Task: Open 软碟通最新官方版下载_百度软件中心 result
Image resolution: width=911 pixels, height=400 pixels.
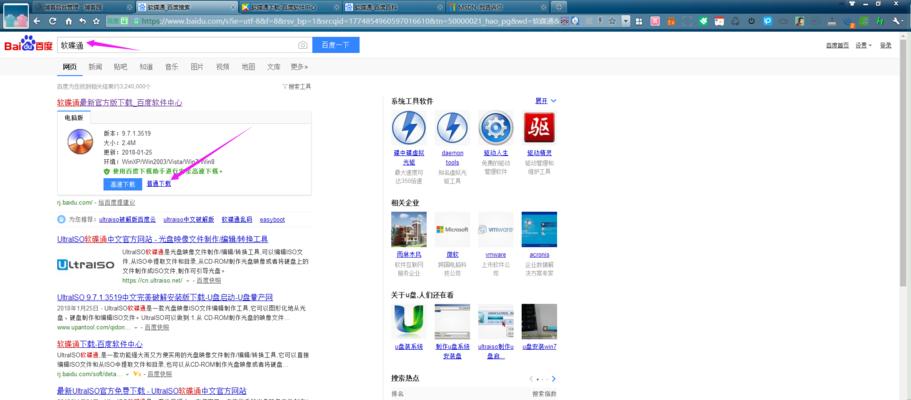Action: click(x=120, y=103)
